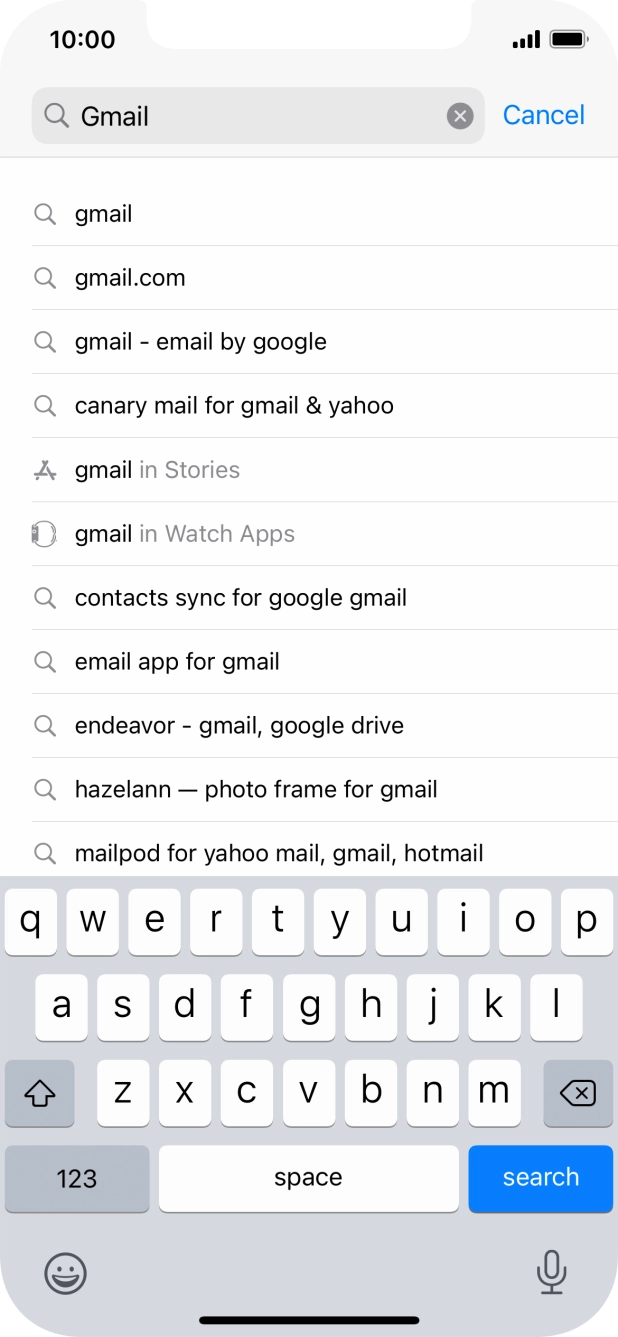Tap the microphone icon for dictation
The image size is (618, 1337).
[552, 1274]
